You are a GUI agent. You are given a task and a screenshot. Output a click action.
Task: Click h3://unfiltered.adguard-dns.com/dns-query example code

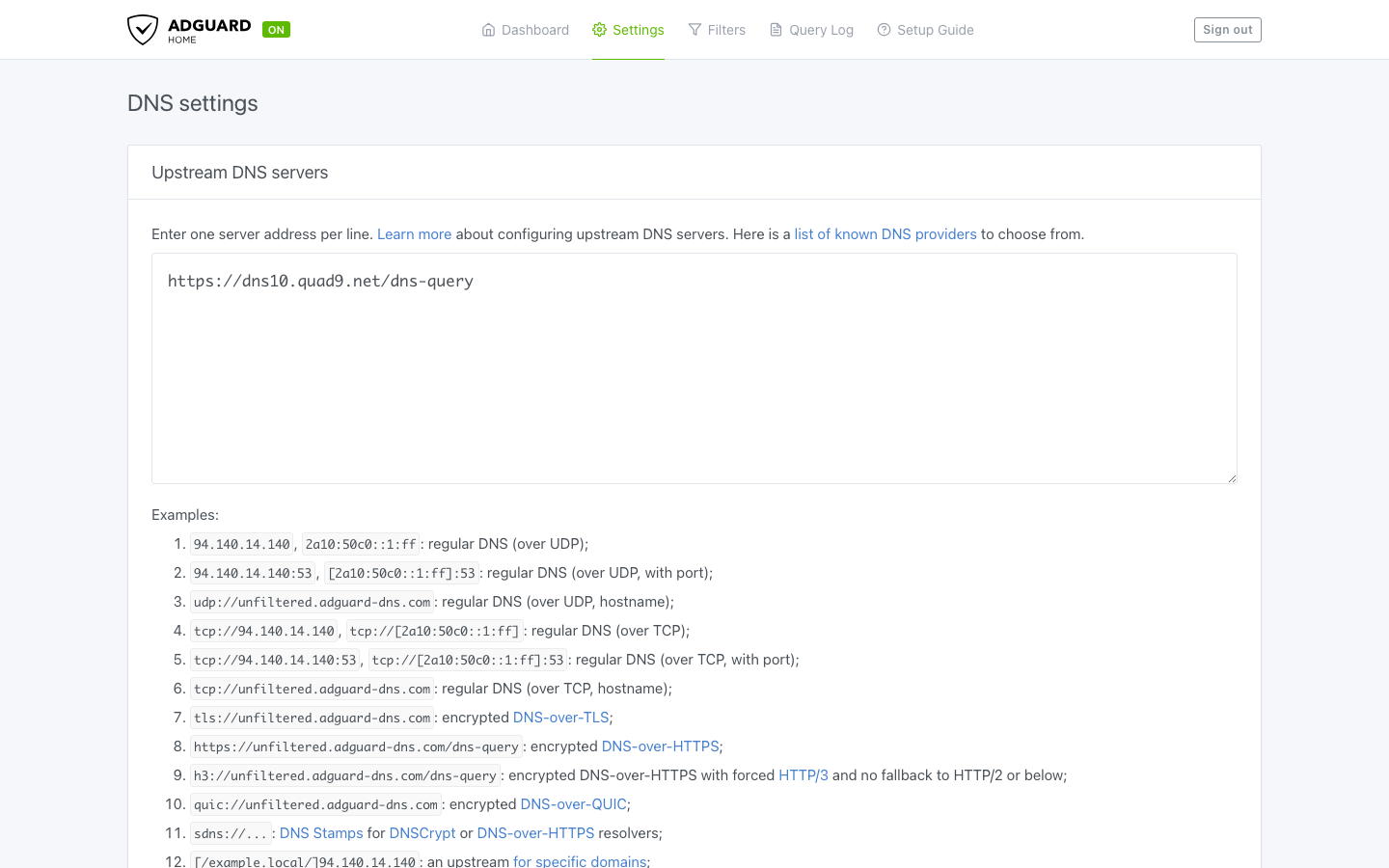pyautogui.click(x=345, y=775)
